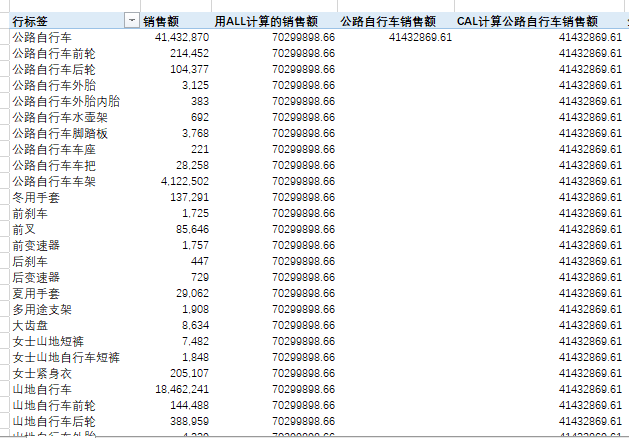Select 41432869.61 in the 公路自行车销售额 column
The width and height of the screenshot is (629, 438).
tap(420, 37)
